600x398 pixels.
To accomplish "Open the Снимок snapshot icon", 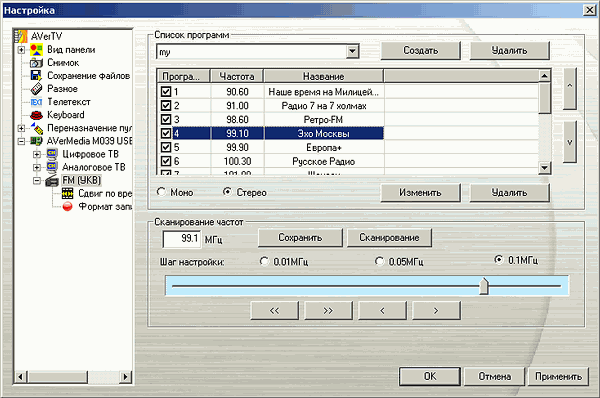I will point(36,63).
